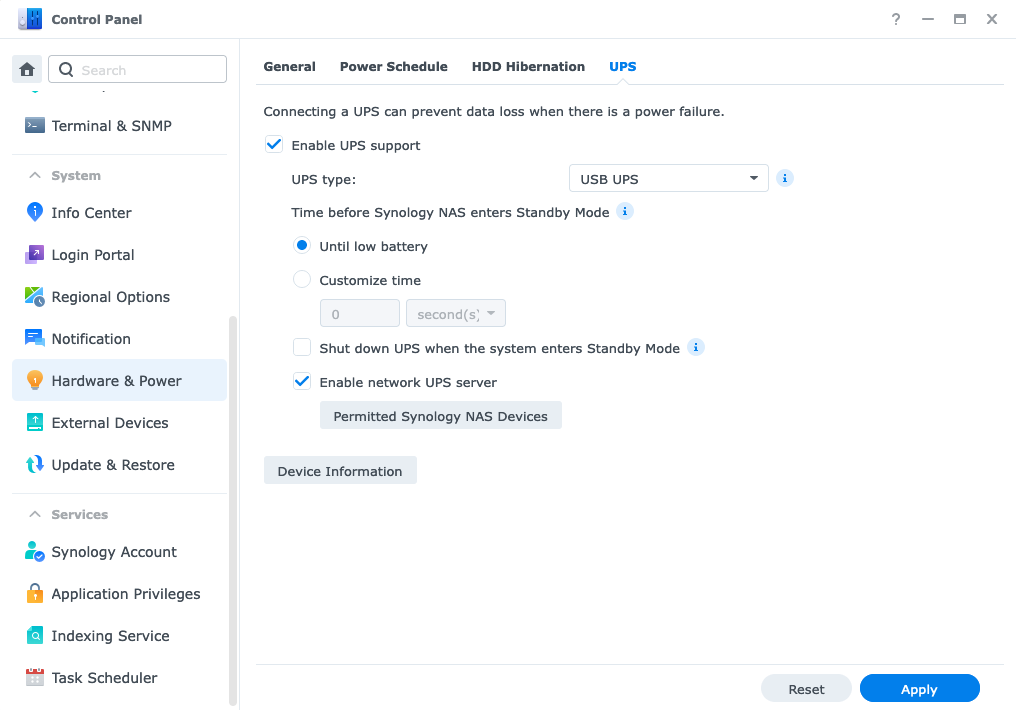Open Info Center from sidebar icon
Image resolution: width=1016 pixels, height=710 pixels.
coord(35,213)
